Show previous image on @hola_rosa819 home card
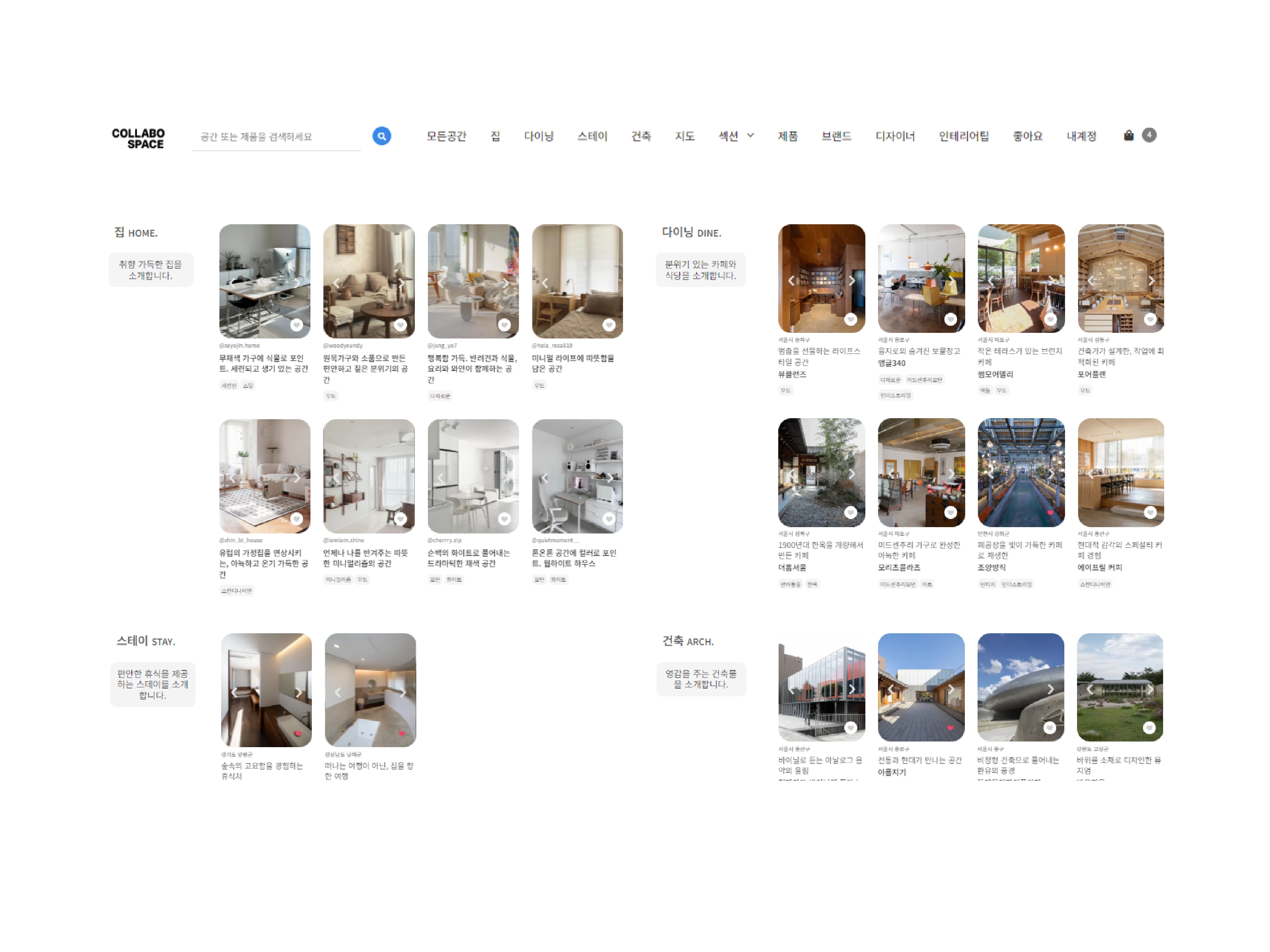The height and width of the screenshot is (952, 1270). [x=545, y=282]
